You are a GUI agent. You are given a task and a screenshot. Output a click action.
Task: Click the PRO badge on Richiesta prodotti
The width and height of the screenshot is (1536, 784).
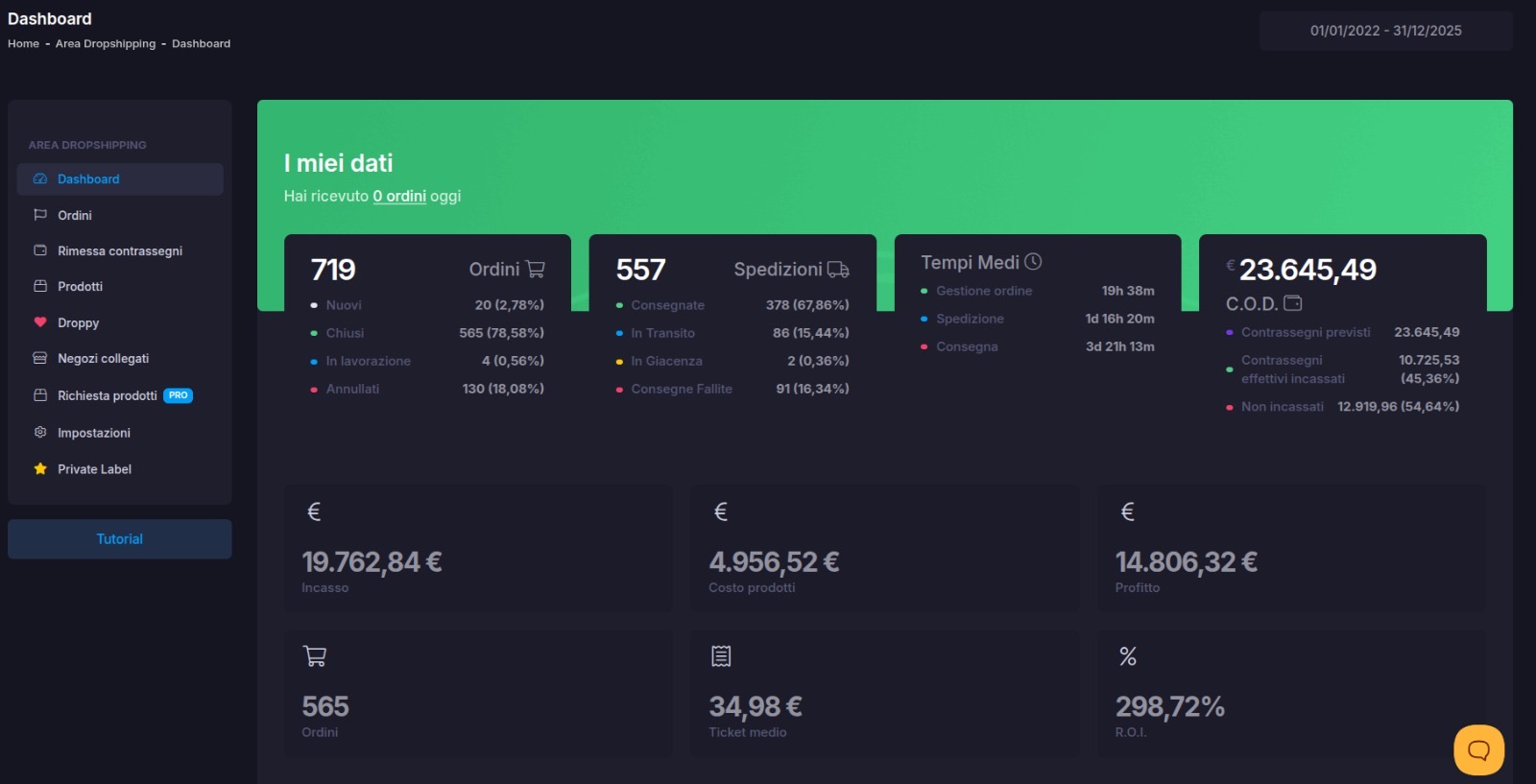pos(178,395)
